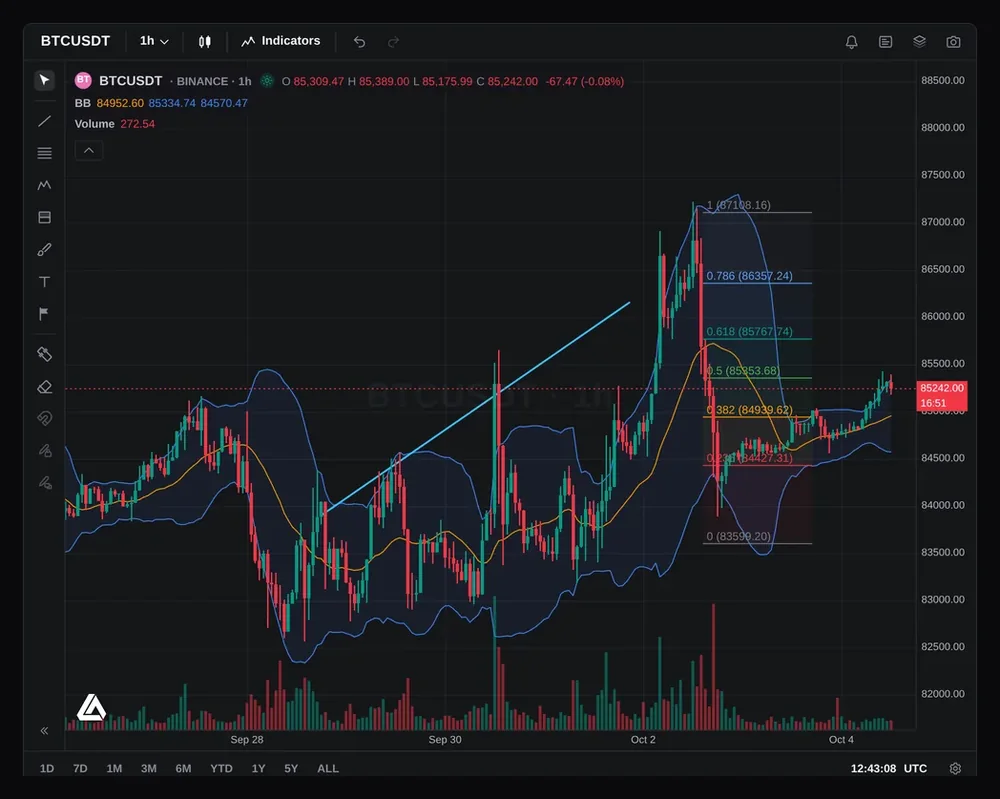Toggle lock all drawings icon

tap(44, 451)
